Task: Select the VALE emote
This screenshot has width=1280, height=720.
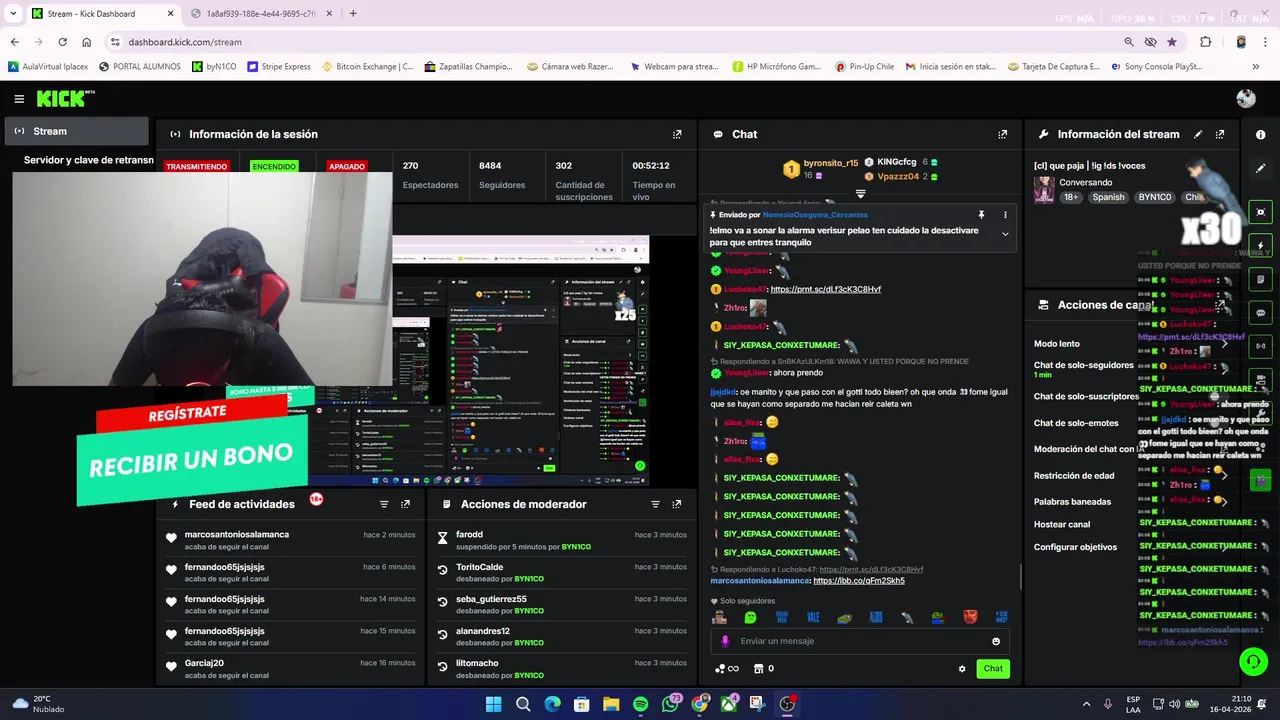Action: 813,617
